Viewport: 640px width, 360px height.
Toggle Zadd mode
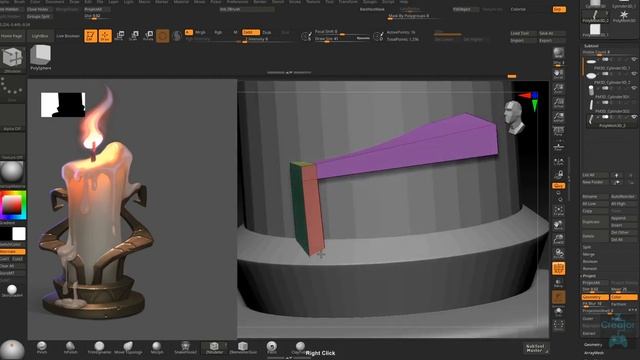coord(251,32)
